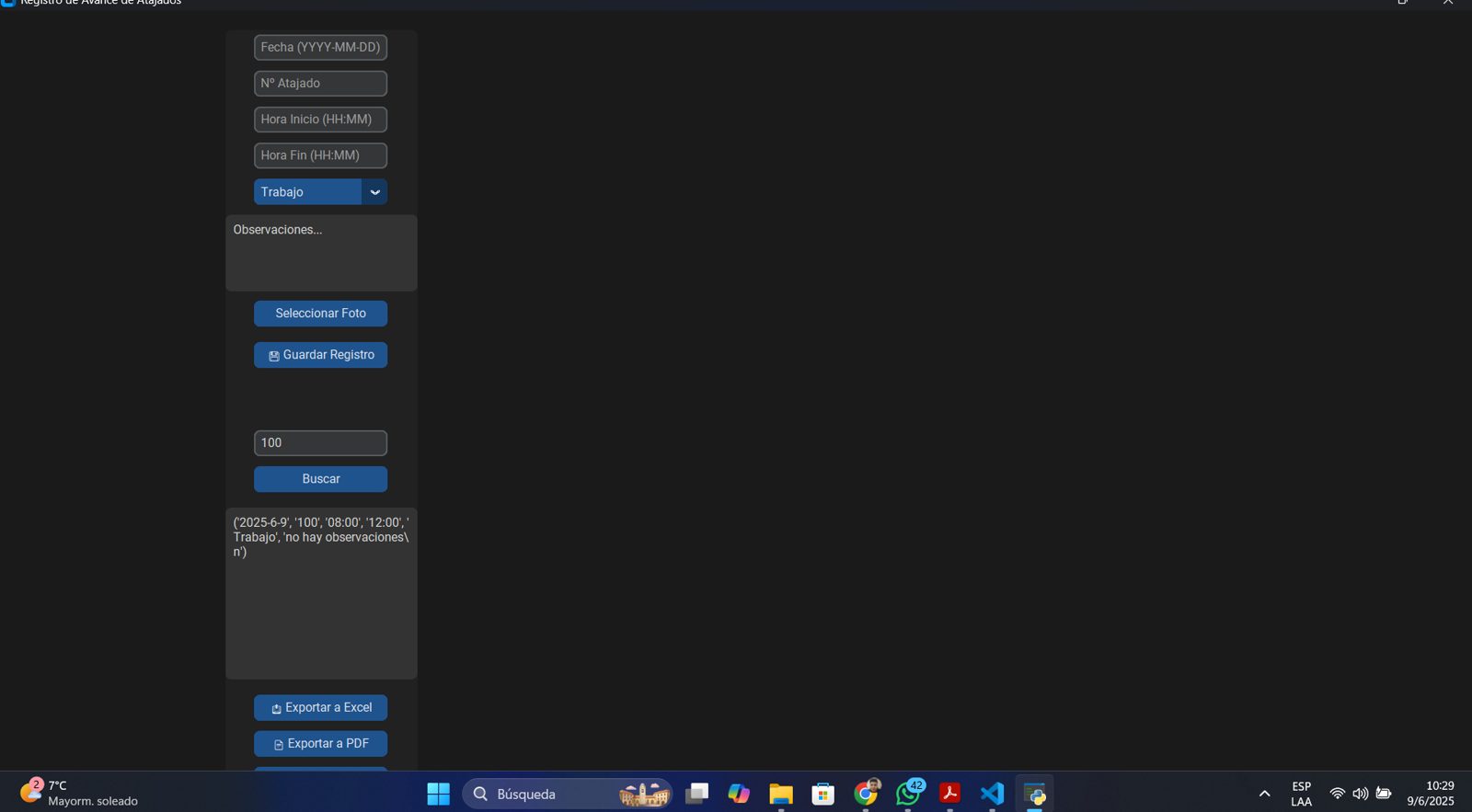
Task: Launch Google Chrome from the taskbar
Action: [866, 794]
